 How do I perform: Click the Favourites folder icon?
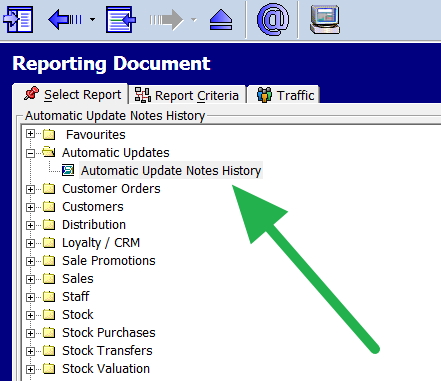pyautogui.click(x=49, y=134)
